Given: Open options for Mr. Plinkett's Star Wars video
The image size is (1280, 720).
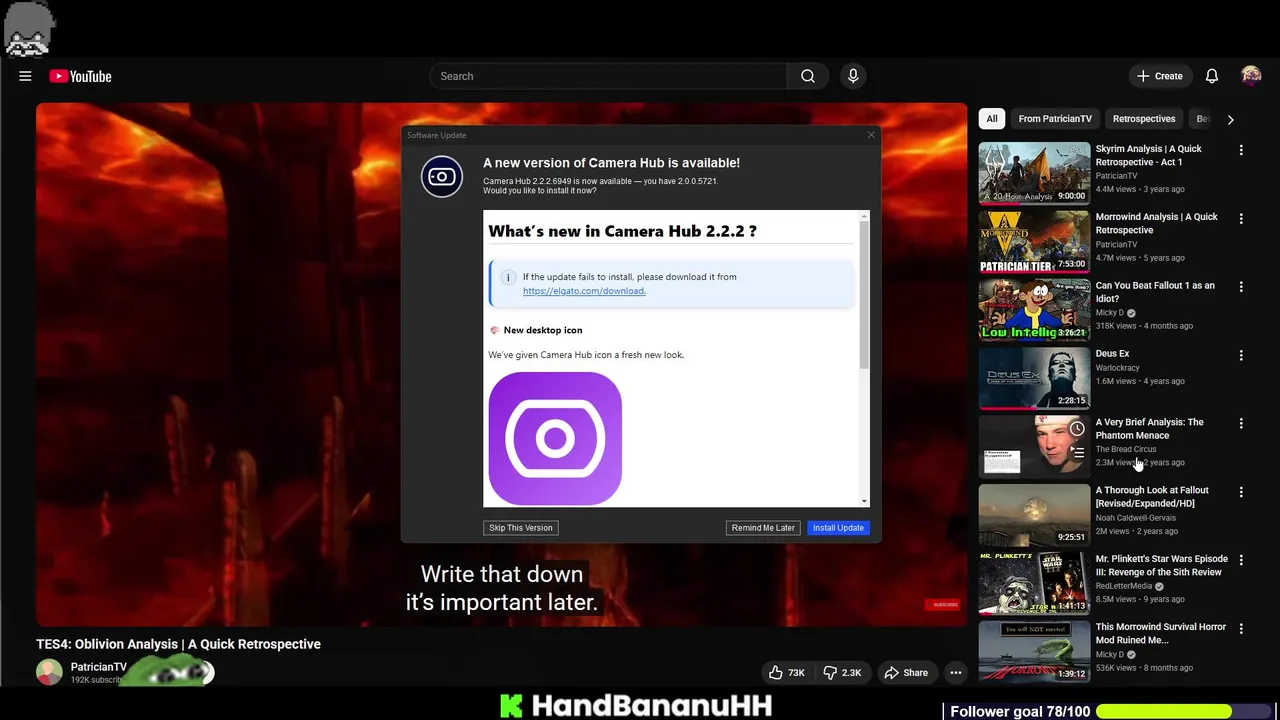Looking at the screenshot, I should tap(1241, 560).
